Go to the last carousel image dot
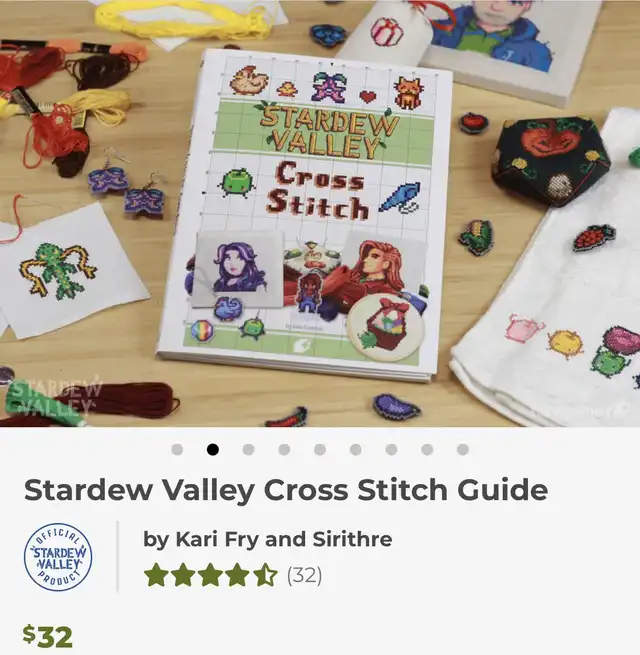 coord(462,449)
